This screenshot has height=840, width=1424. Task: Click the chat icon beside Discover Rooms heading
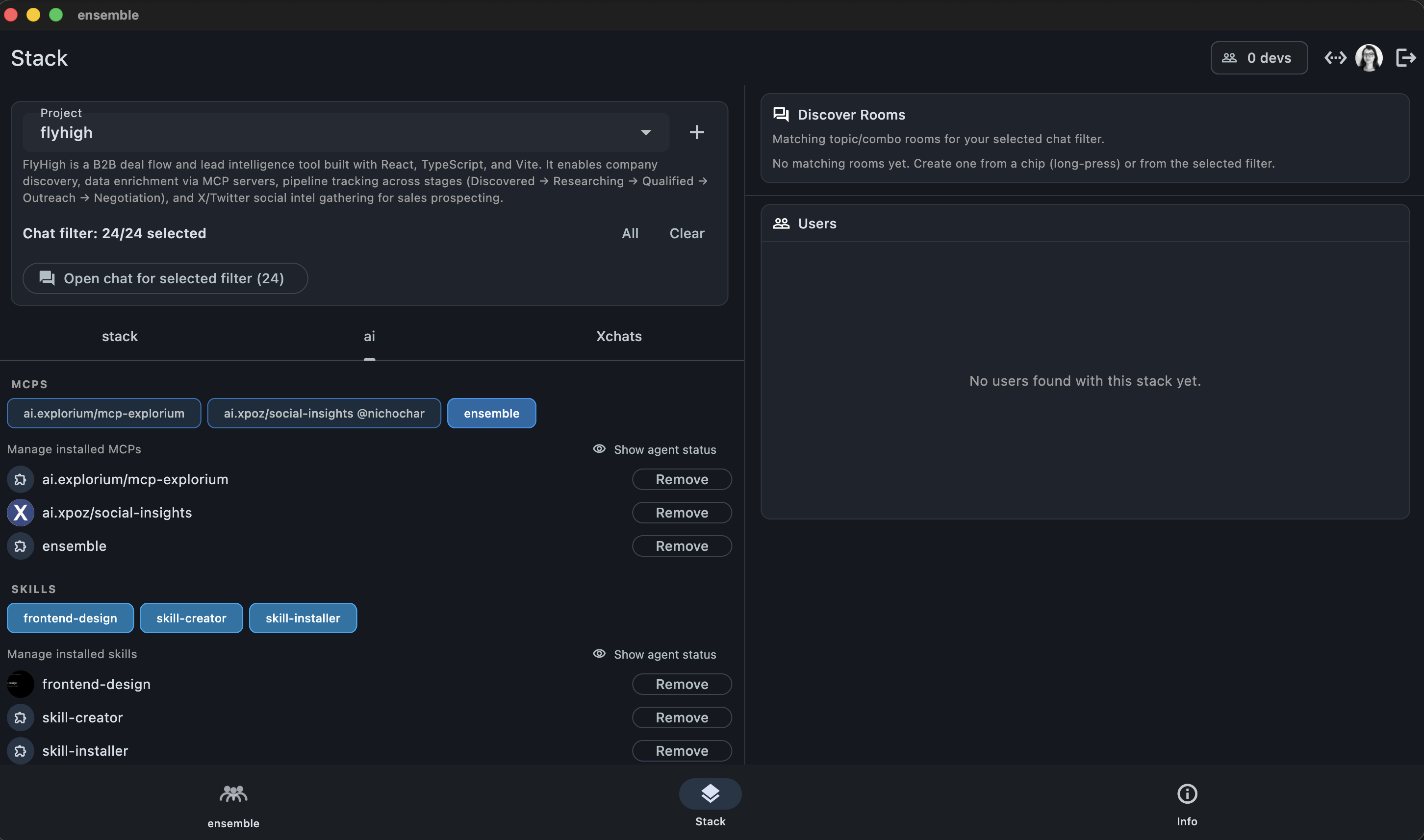point(780,114)
